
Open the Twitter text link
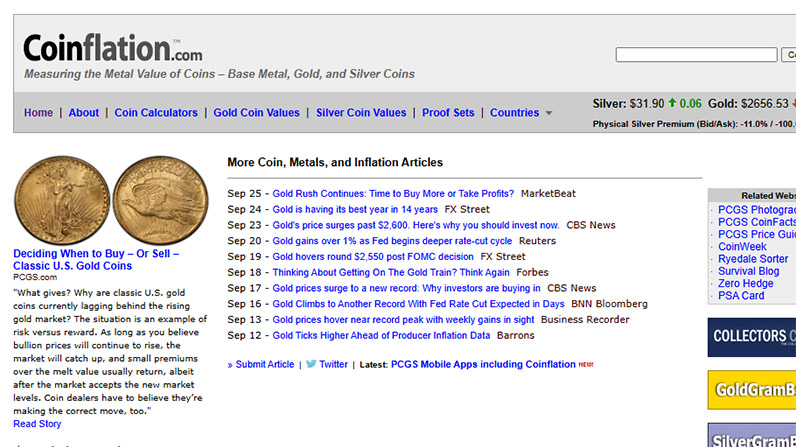pos(333,364)
